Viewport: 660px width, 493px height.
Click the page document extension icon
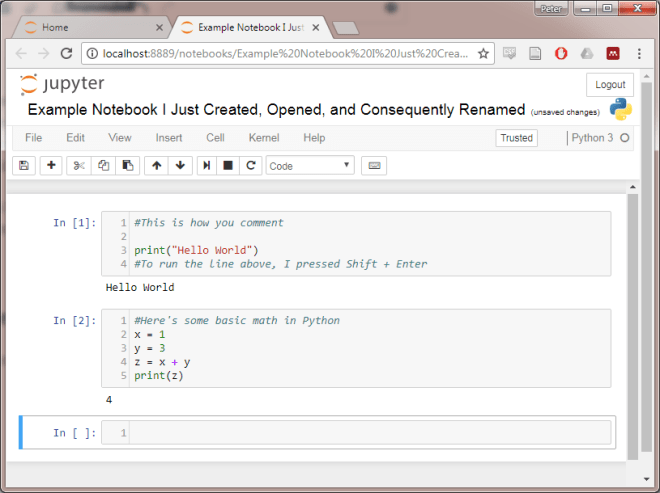[x=535, y=53]
